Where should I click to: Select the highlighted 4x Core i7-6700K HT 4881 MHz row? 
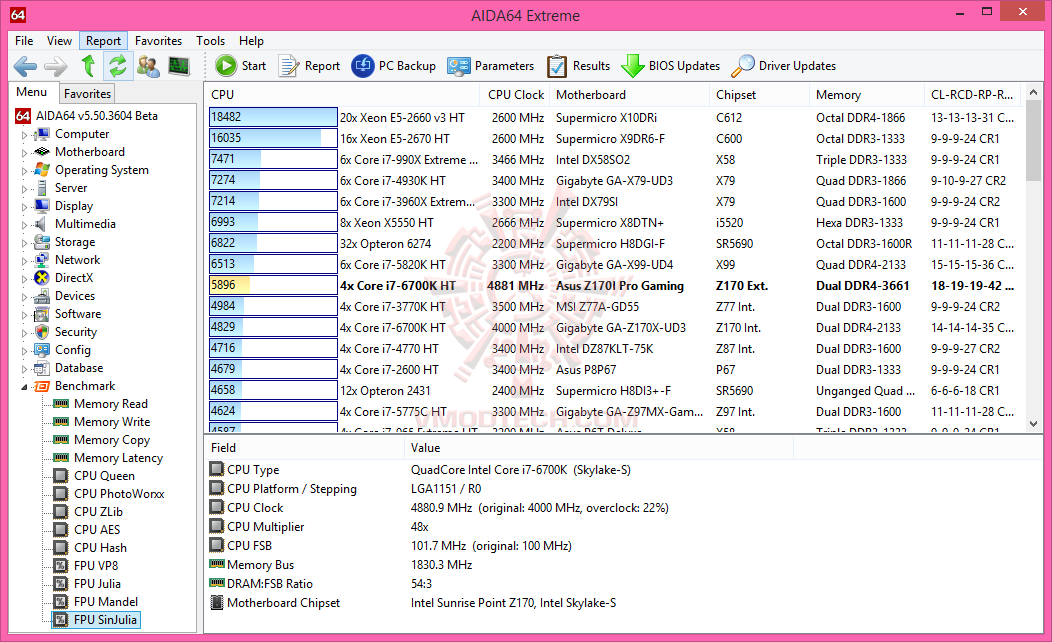(614, 286)
